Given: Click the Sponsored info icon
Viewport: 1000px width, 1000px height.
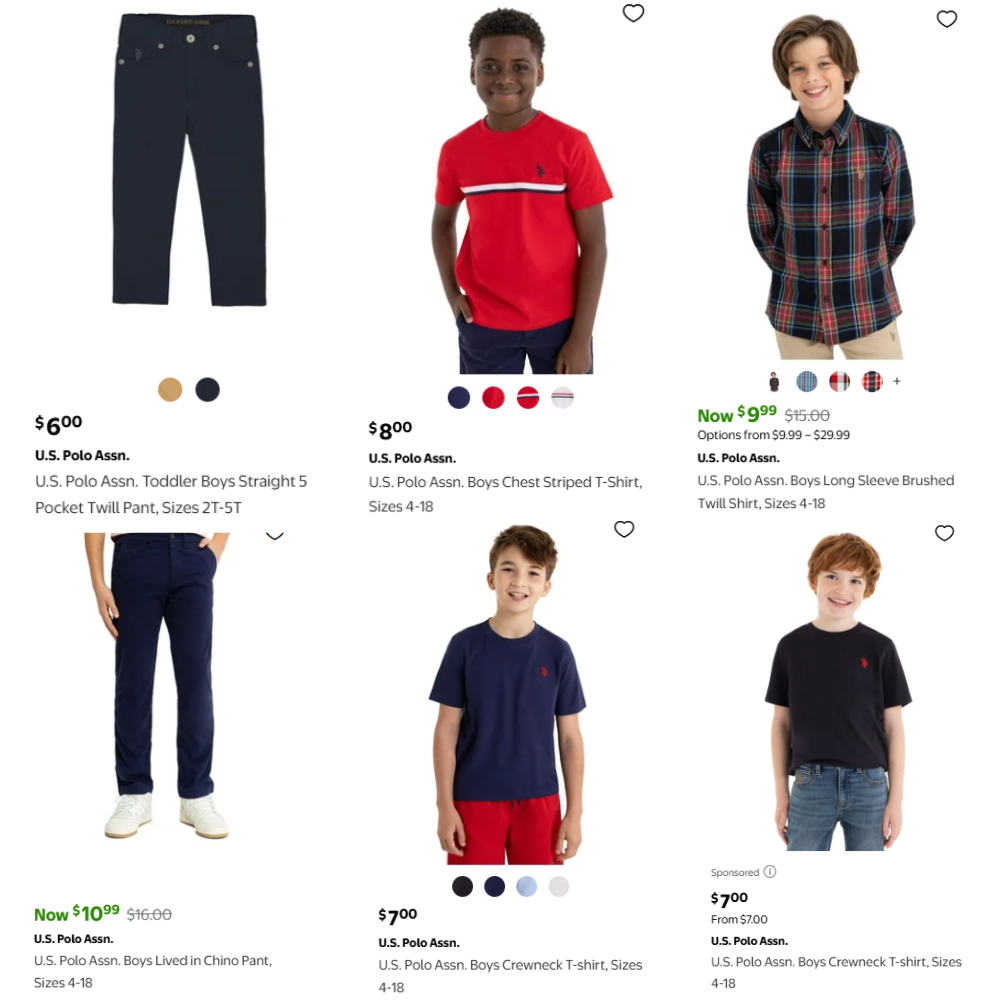Looking at the screenshot, I should 770,871.
